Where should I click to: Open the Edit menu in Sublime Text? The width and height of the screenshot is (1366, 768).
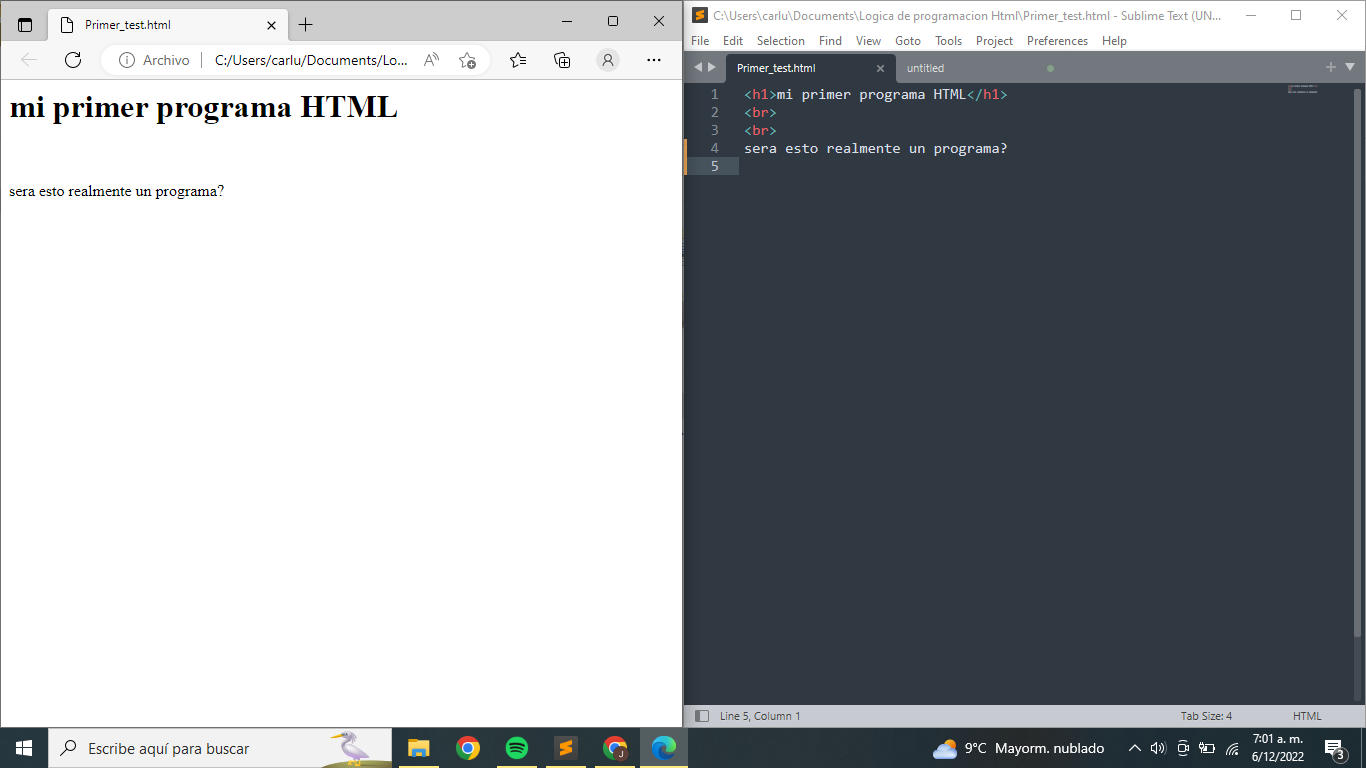(733, 41)
